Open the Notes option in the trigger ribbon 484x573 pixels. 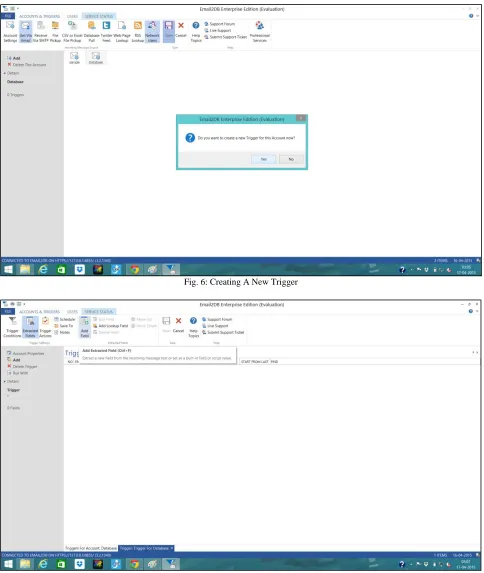[x=62, y=333]
